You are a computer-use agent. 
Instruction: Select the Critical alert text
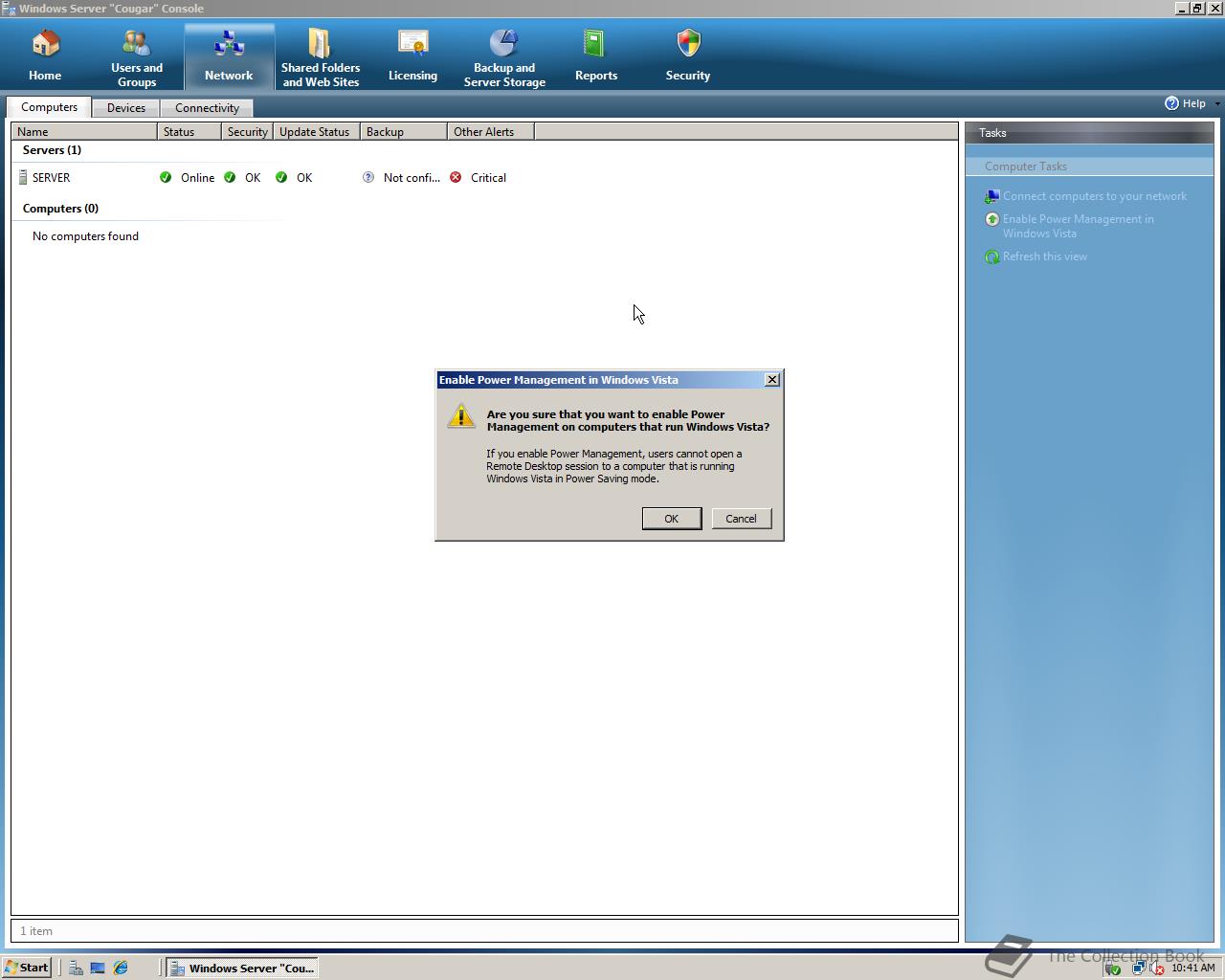[x=488, y=178]
